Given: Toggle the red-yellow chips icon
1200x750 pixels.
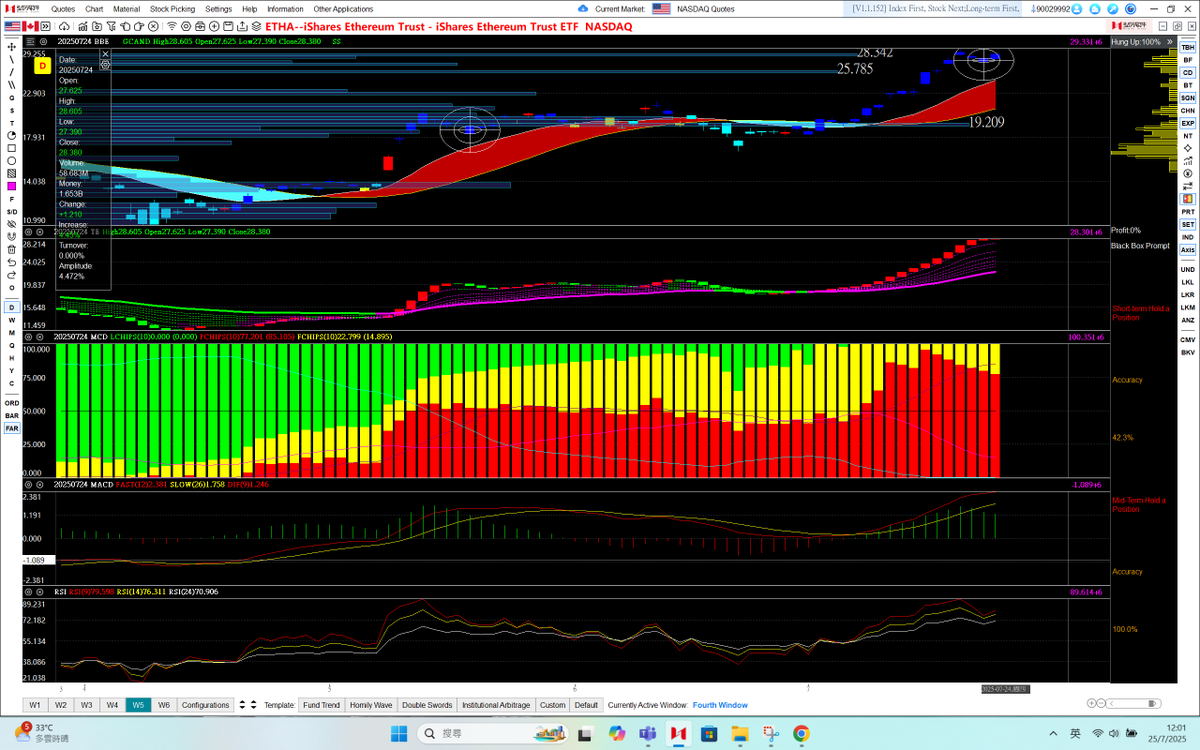Looking at the screenshot, I should pos(1187,199).
